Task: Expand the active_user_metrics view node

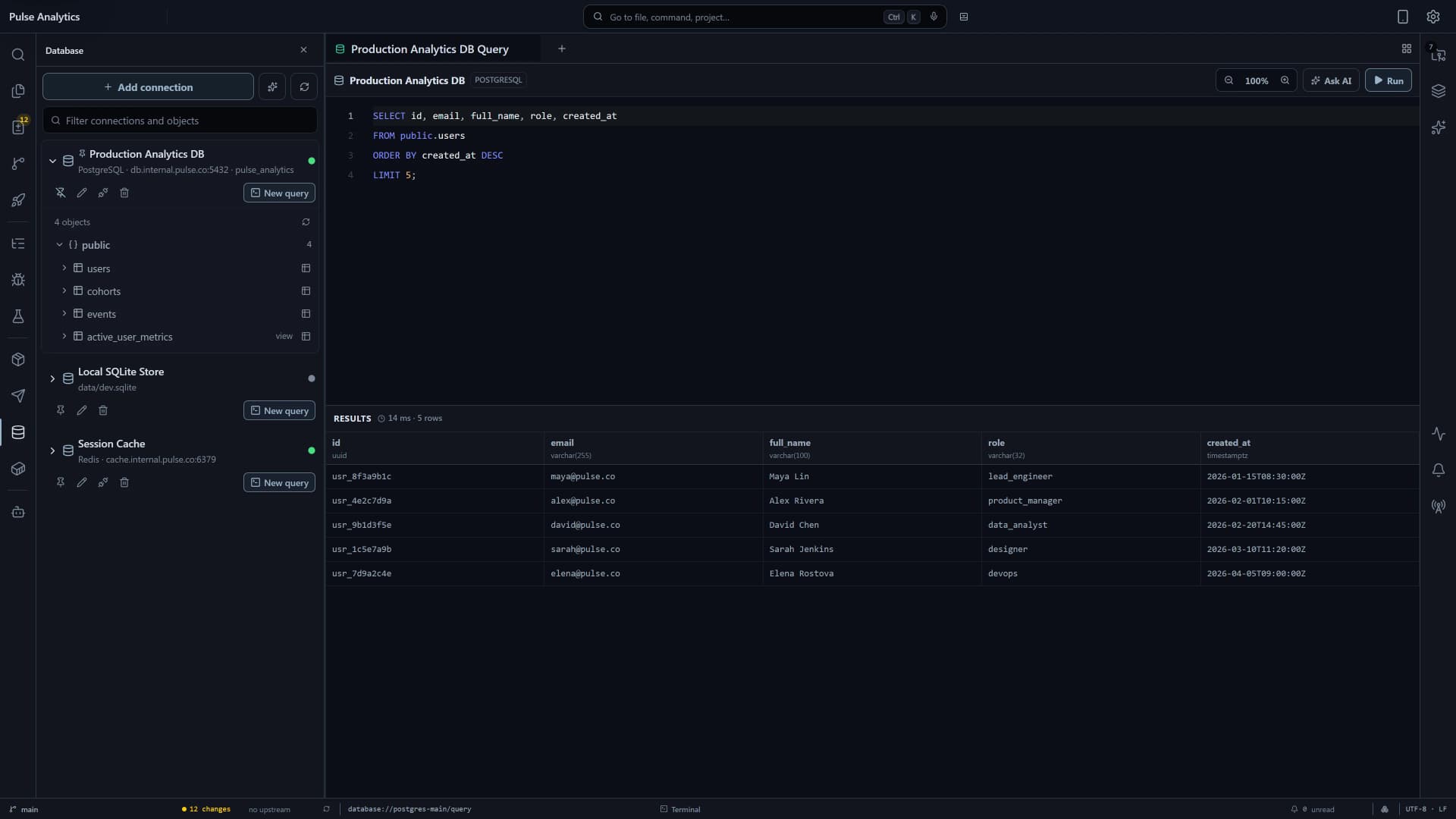Action: click(x=64, y=337)
